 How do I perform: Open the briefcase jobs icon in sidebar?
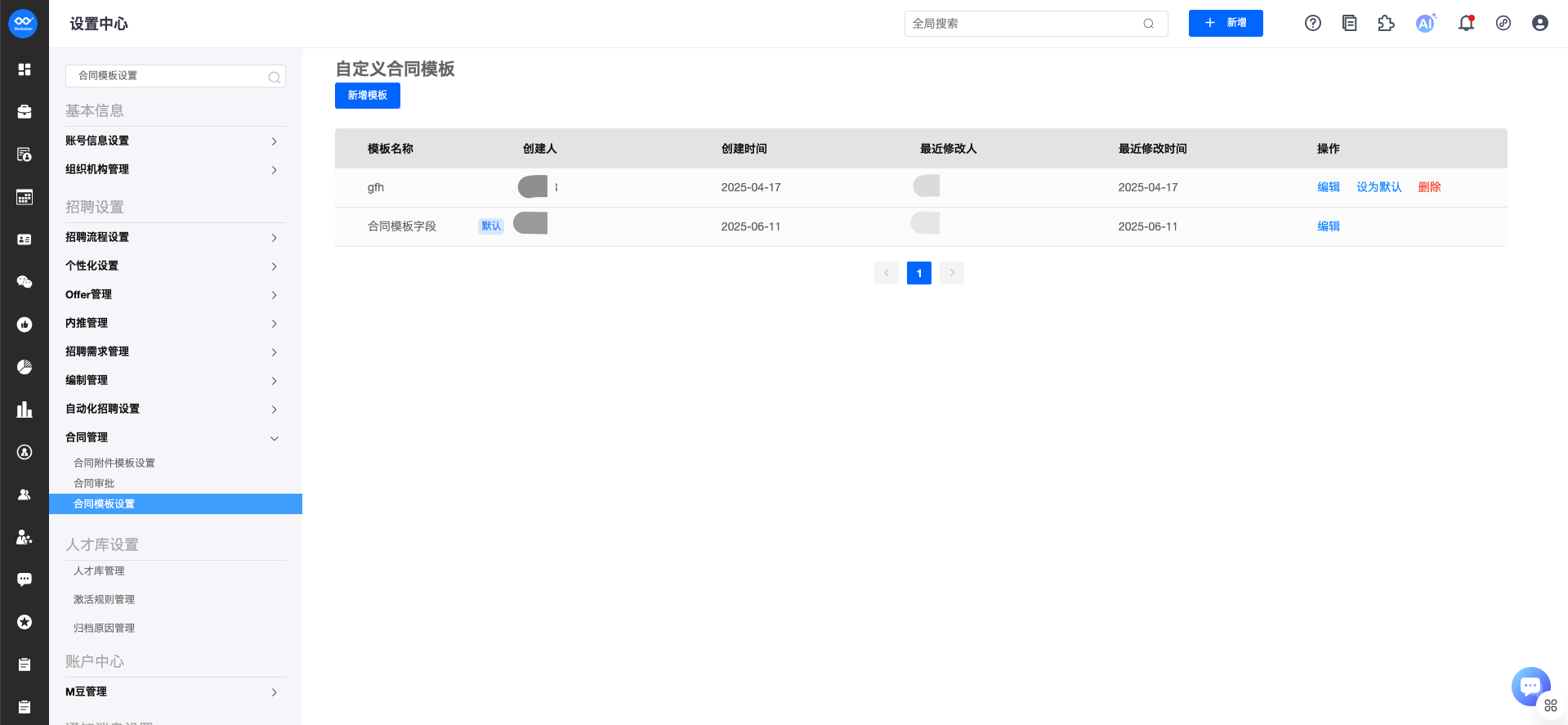[25, 112]
